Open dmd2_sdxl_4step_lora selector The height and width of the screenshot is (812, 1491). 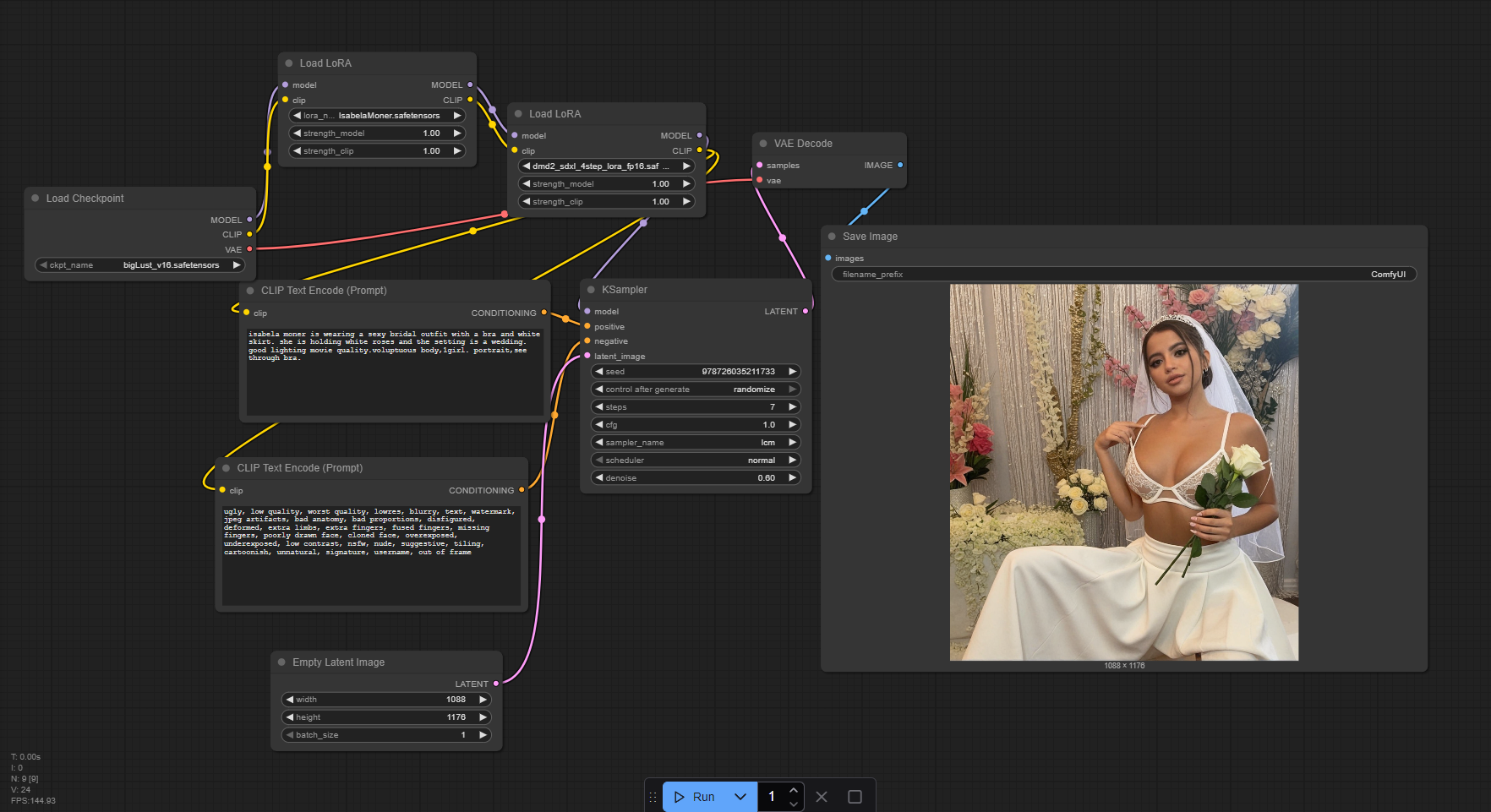coord(606,166)
